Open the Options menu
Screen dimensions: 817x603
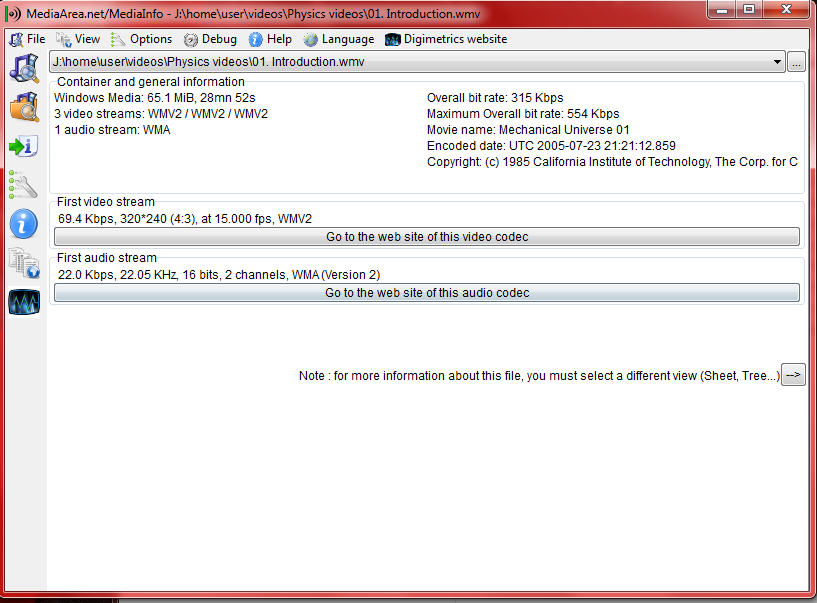tap(141, 39)
